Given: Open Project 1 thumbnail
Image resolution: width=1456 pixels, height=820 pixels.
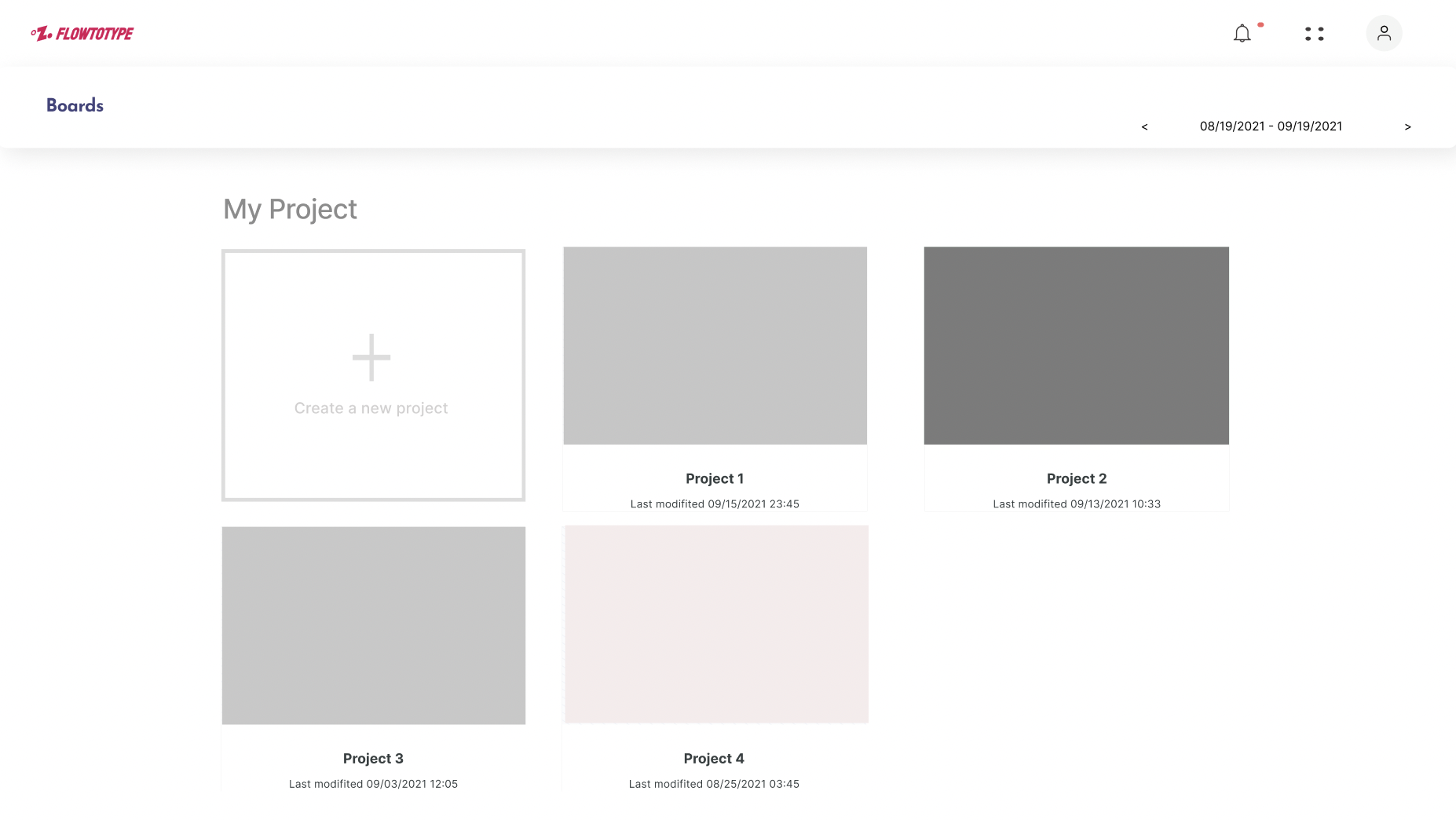Looking at the screenshot, I should tap(715, 346).
